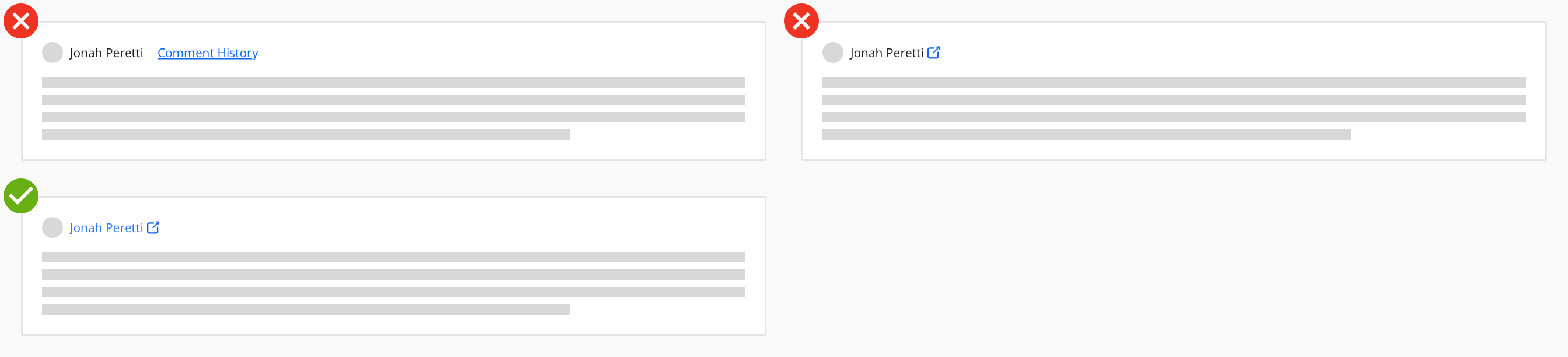Click avatar circle in Comment History card
Screen dimensions: 1568x357
tap(52, 52)
